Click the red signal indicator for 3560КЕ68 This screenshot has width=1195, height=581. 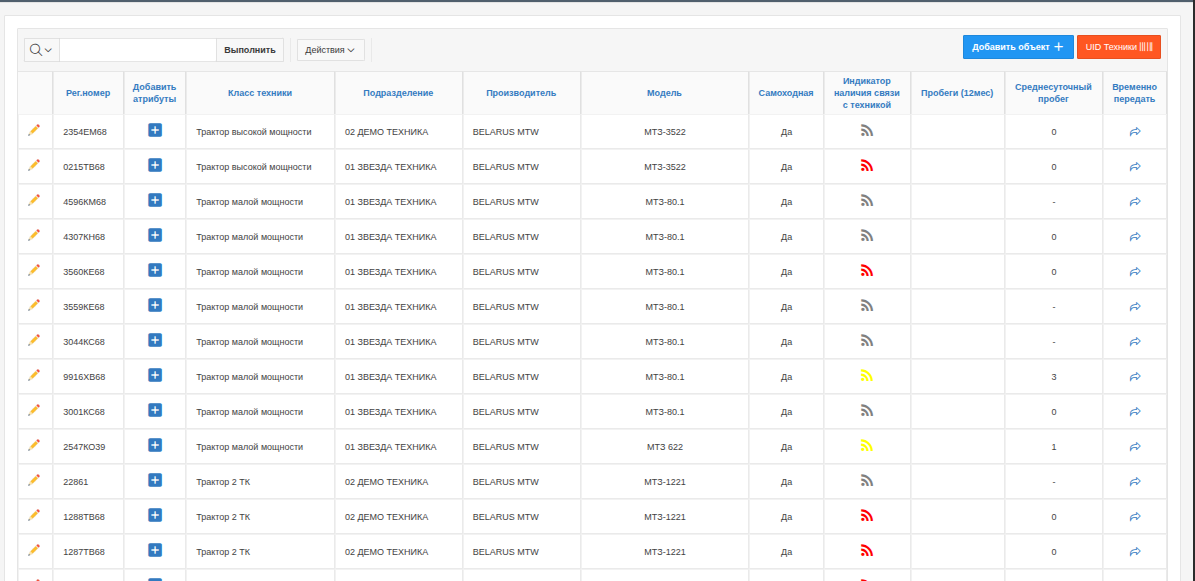(x=867, y=270)
